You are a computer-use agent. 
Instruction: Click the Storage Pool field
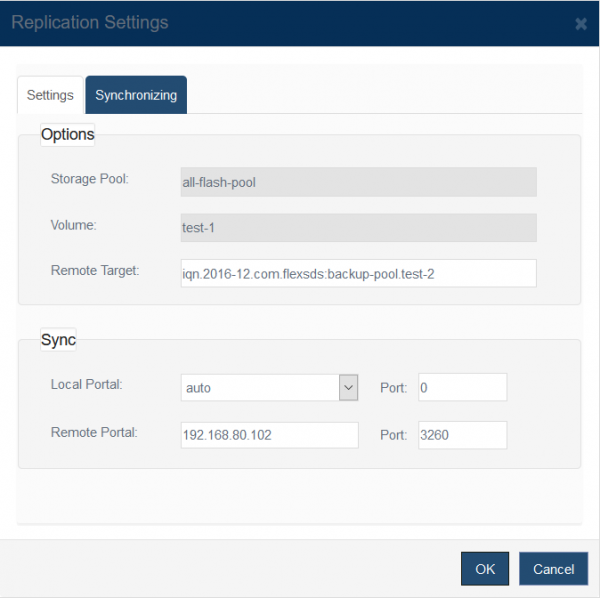[x=359, y=182]
